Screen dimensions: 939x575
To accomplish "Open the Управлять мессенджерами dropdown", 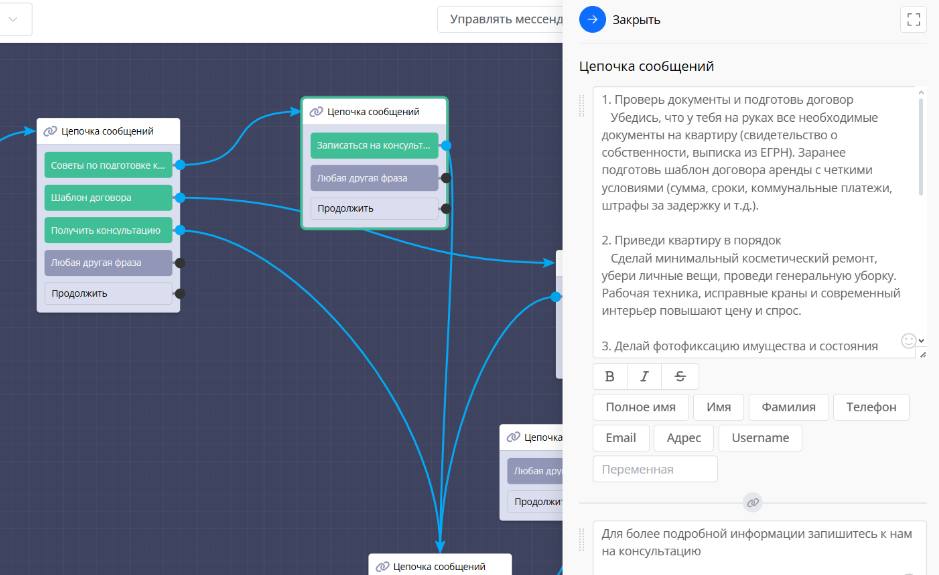I will [x=500, y=19].
